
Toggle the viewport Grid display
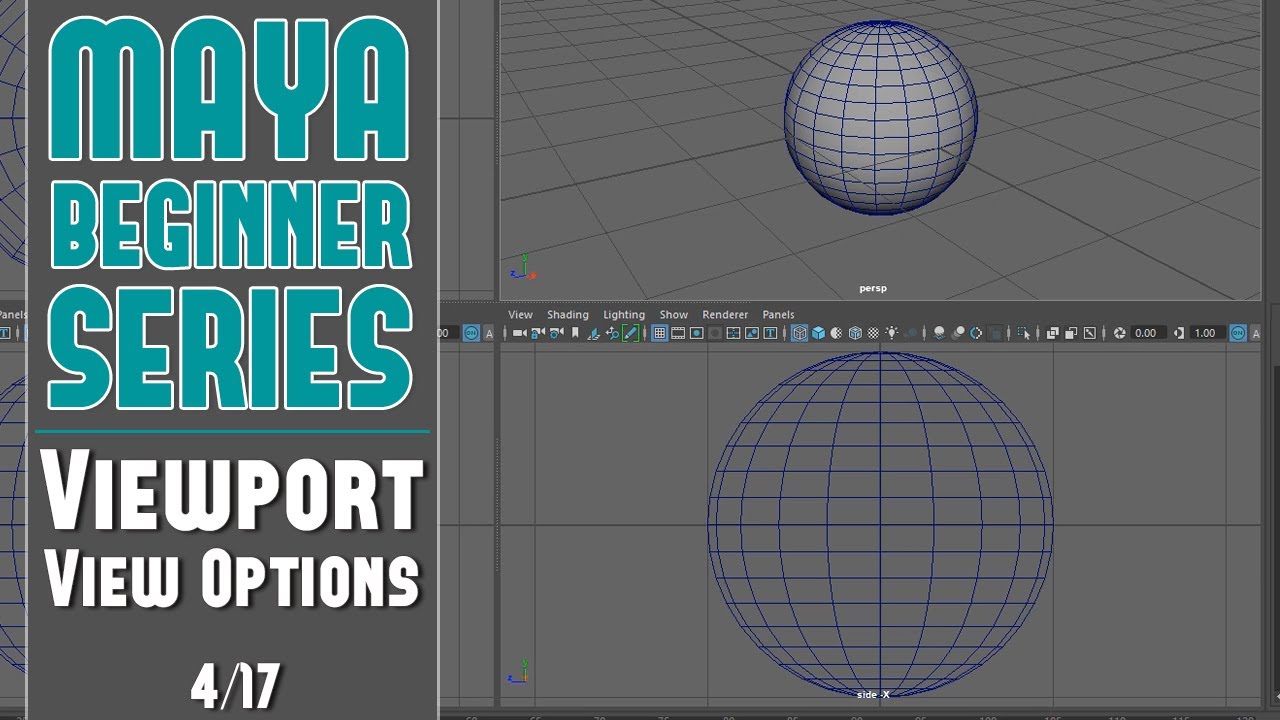click(659, 333)
